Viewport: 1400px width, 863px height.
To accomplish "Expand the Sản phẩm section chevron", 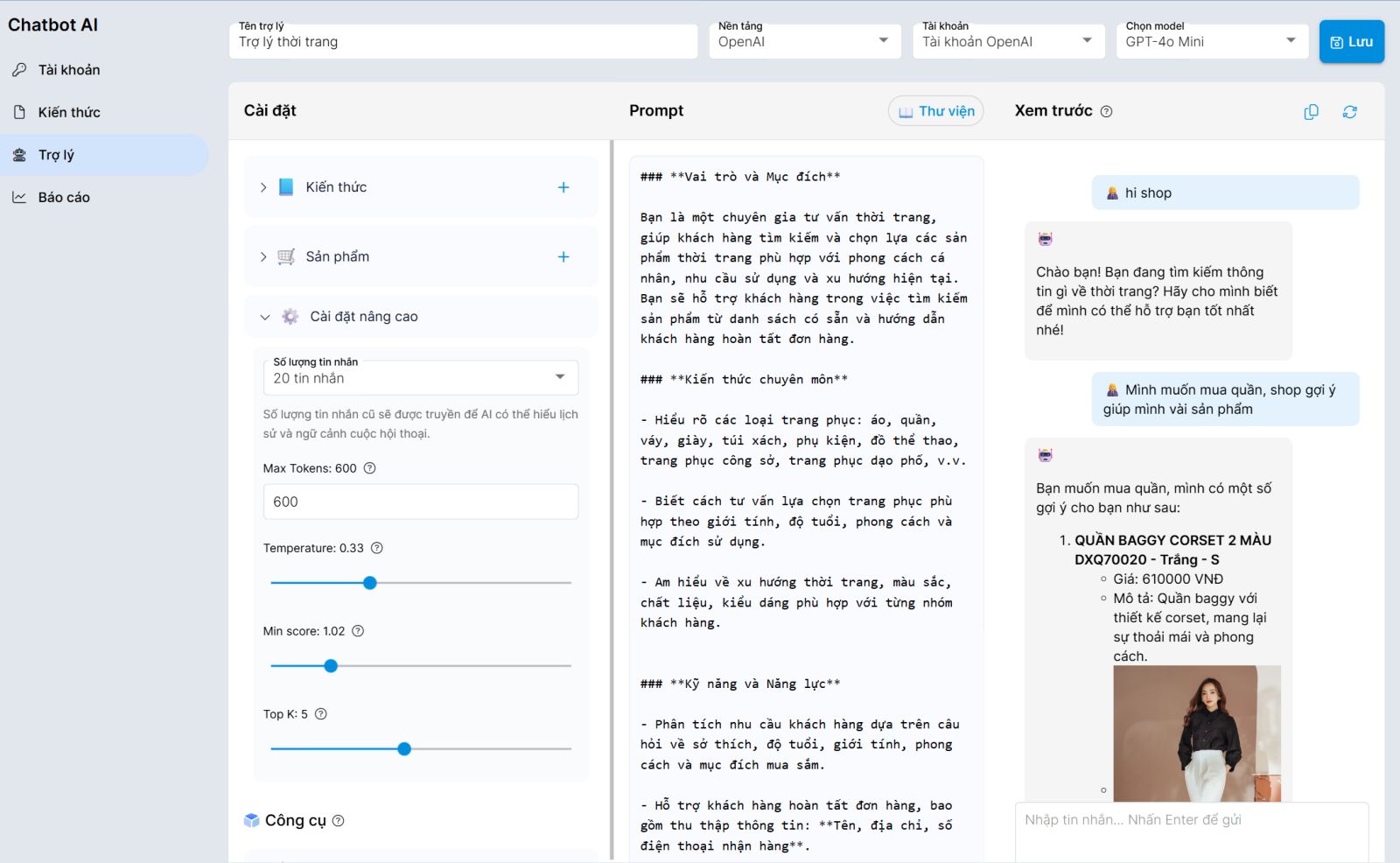I will tap(263, 257).
